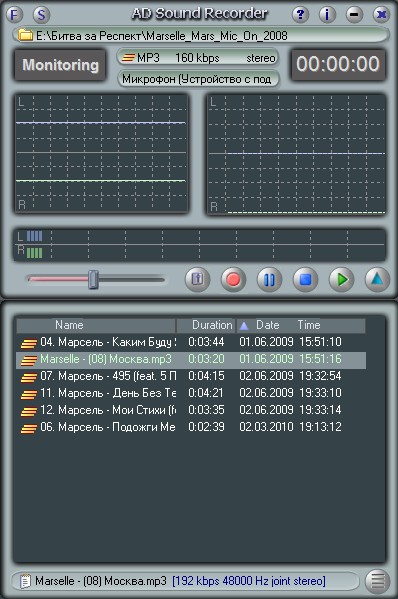
Task: Pause using the blue Pause button
Action: (x=269, y=279)
